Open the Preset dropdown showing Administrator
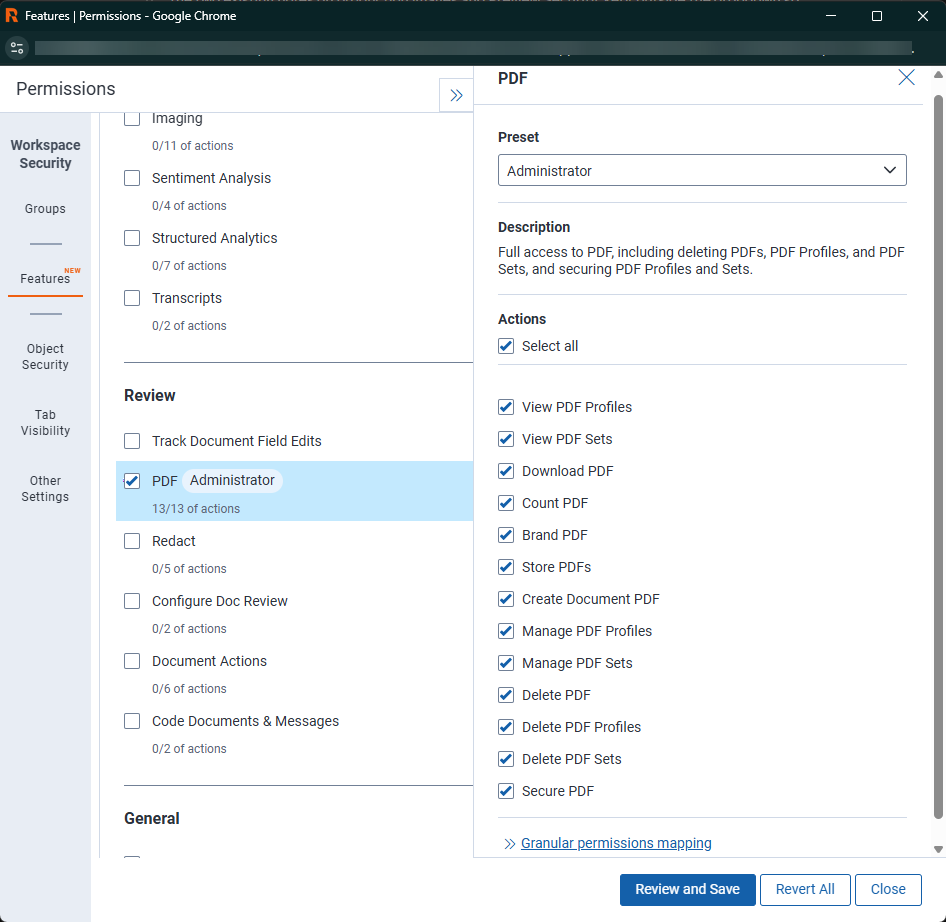This screenshot has height=922, width=946. tap(702, 171)
